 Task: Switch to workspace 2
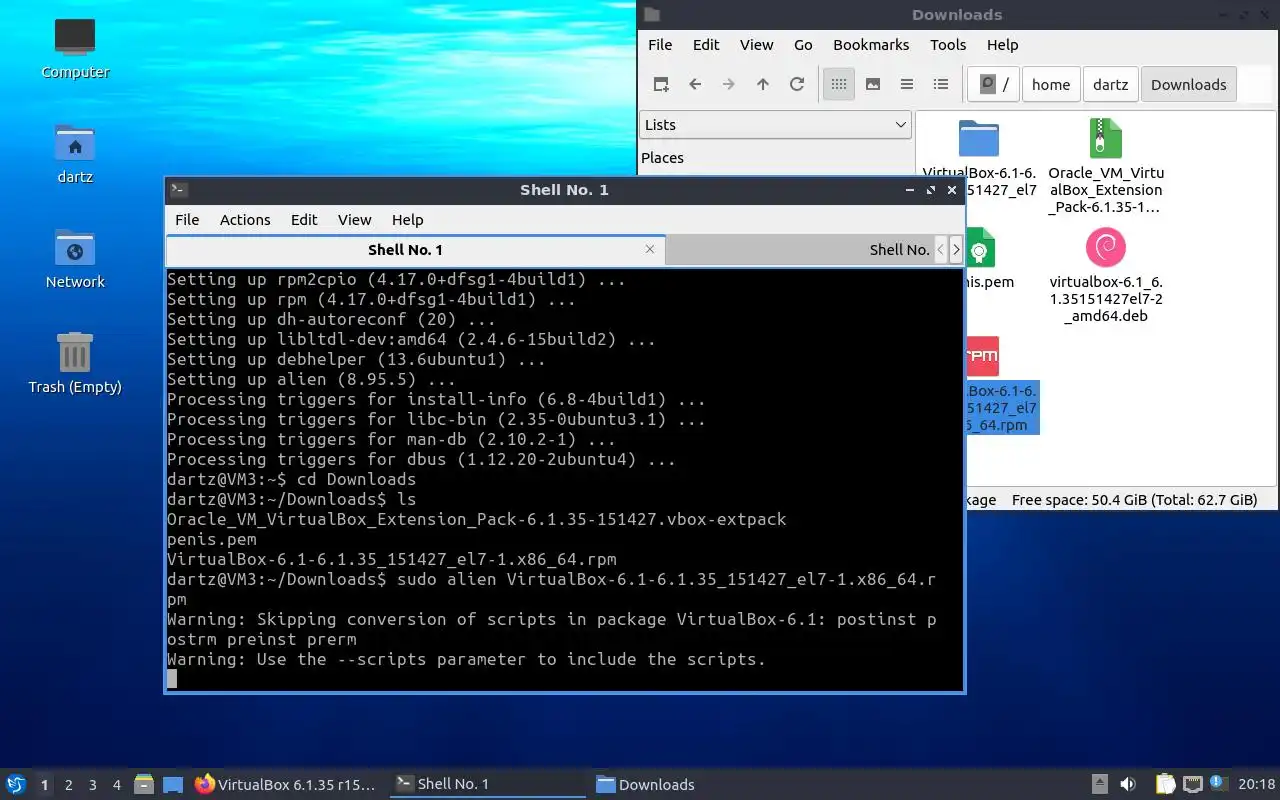68,785
